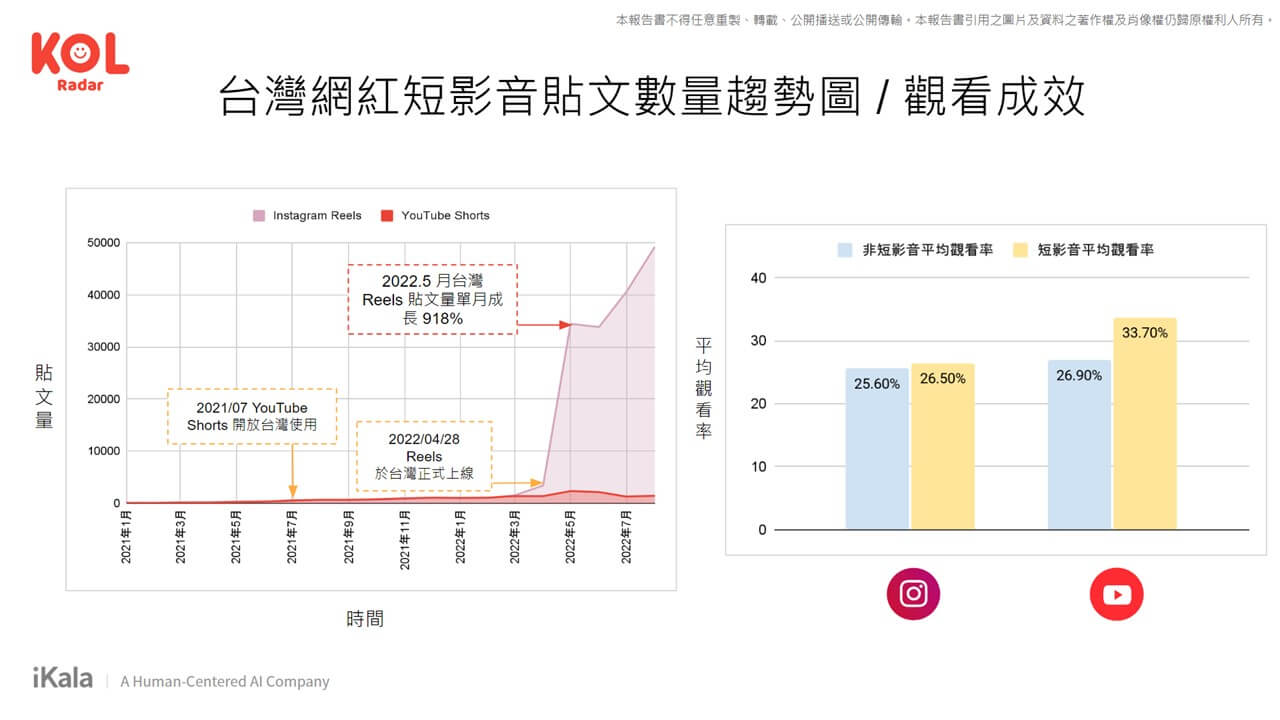The image size is (1280, 720).
Task: Click the yellow 短影音平均觀看率 legend swatch
Action: tap(1020, 250)
